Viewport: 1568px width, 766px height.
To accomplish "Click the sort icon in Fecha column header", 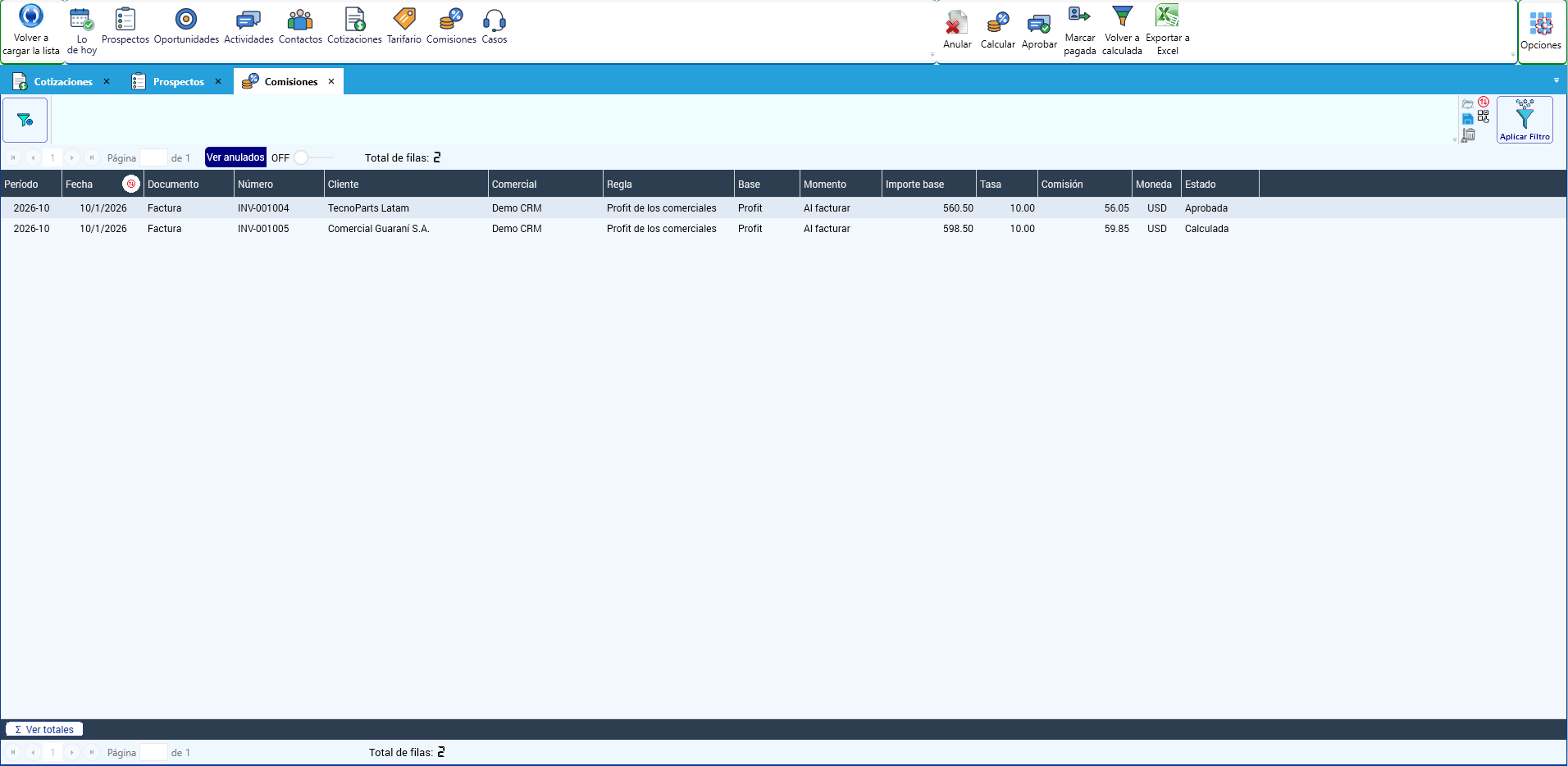I will pyautogui.click(x=131, y=184).
